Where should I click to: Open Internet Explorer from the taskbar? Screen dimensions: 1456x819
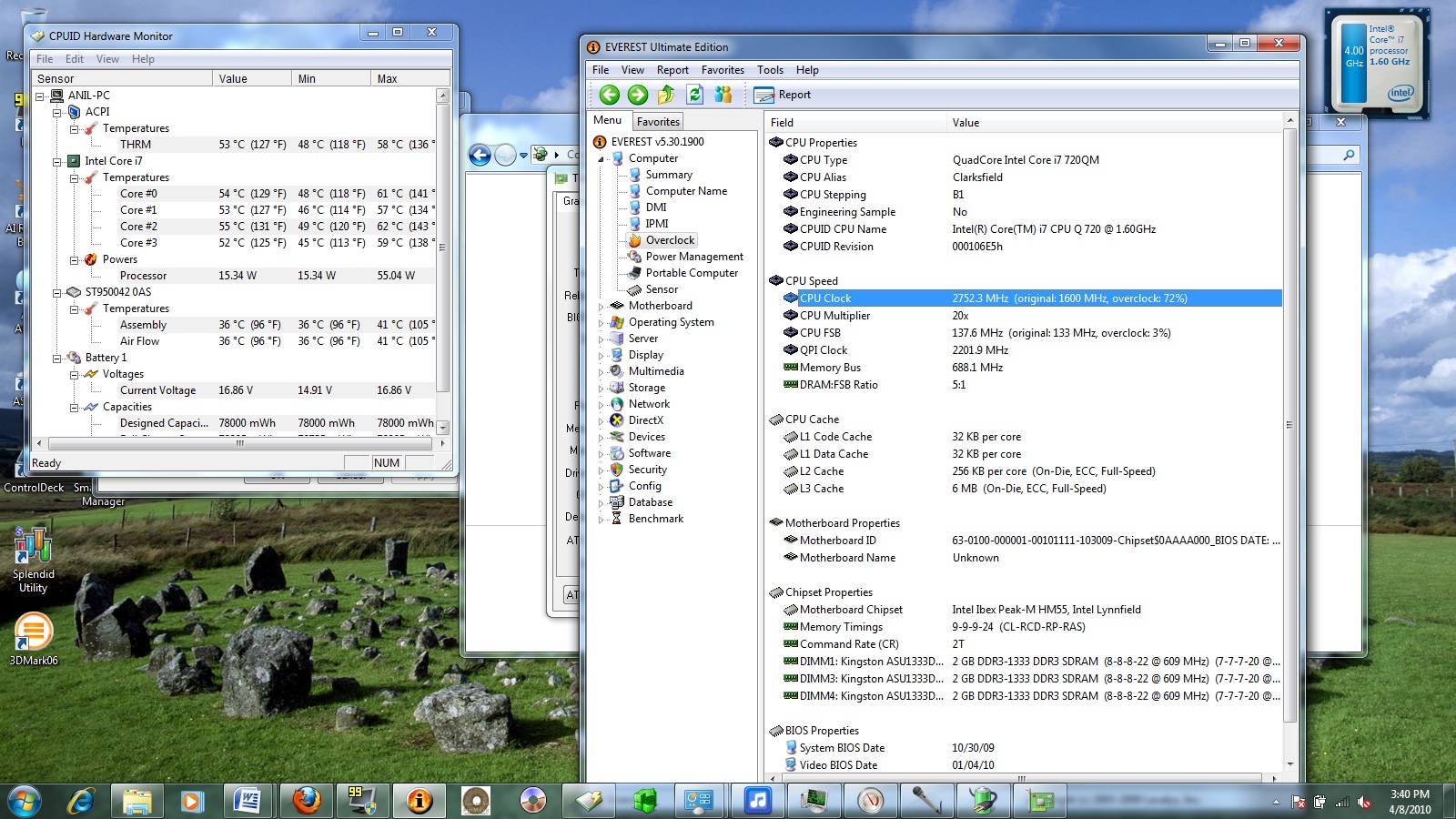pos(81,800)
